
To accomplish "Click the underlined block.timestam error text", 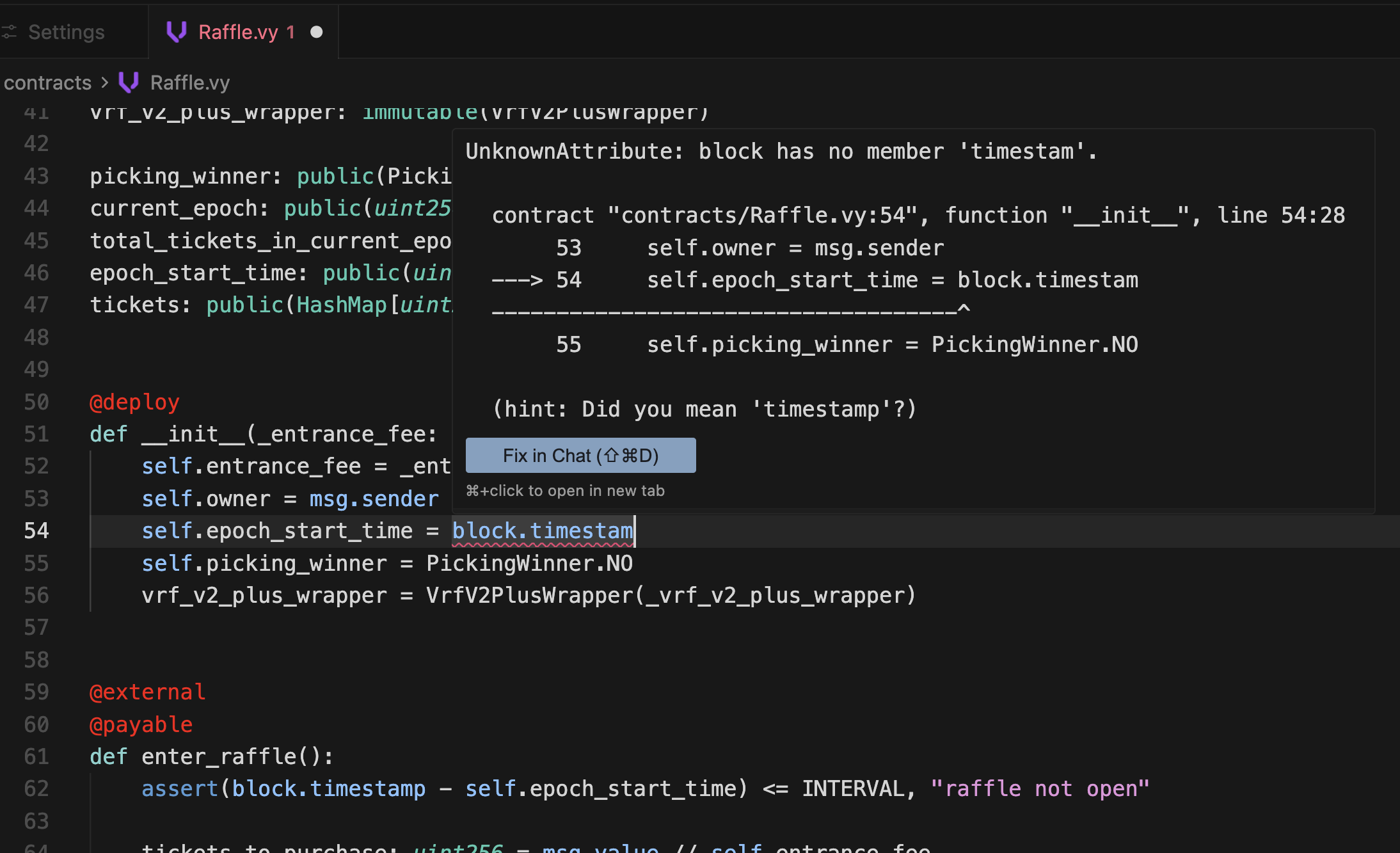I will [x=542, y=531].
